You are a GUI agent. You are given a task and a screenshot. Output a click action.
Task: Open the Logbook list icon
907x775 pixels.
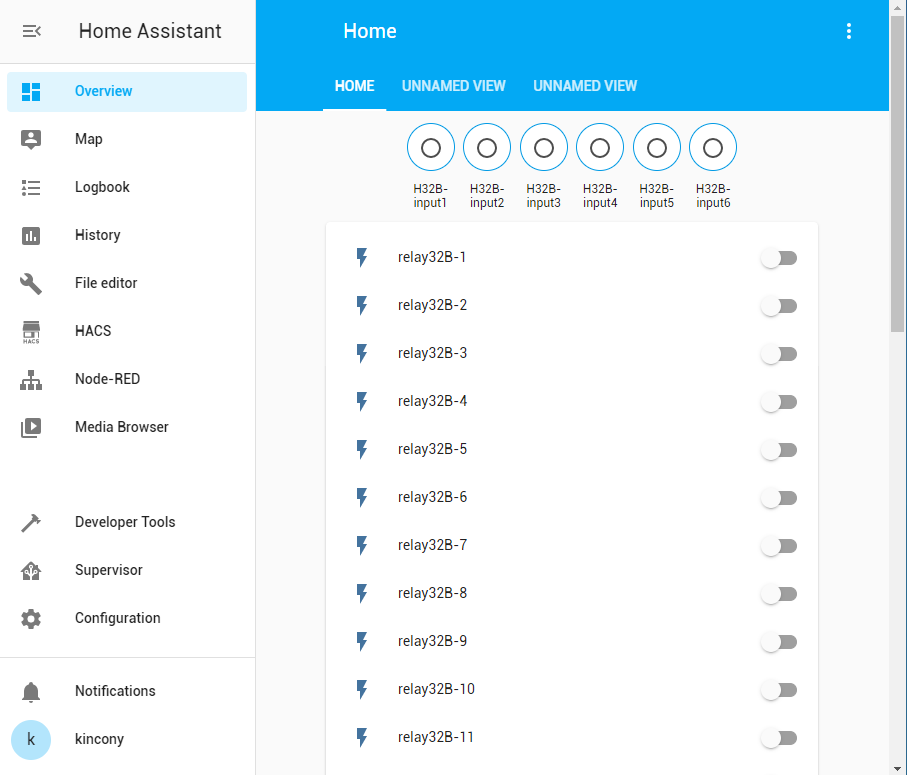click(31, 187)
